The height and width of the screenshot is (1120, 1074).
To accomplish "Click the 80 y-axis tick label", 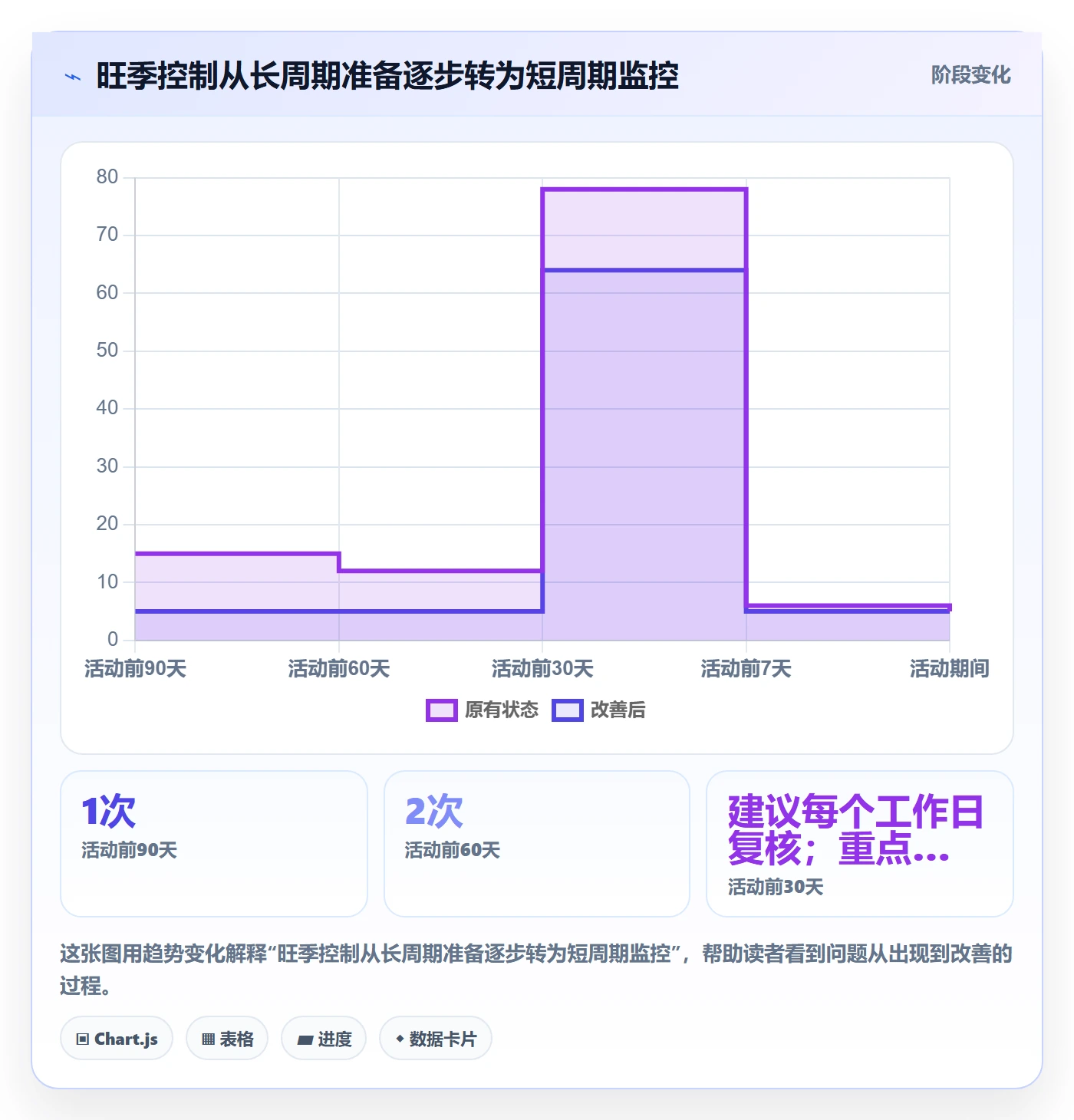I will (107, 177).
